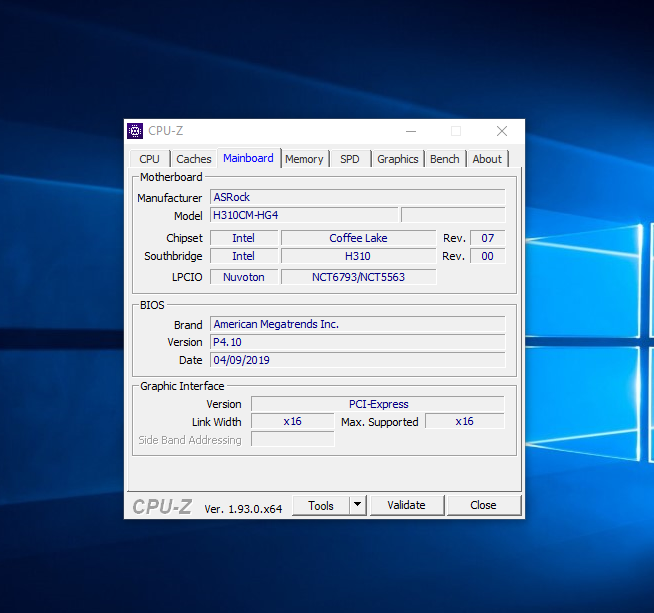Click the Manufacturer field showing ASRock

pyautogui.click(x=357, y=197)
